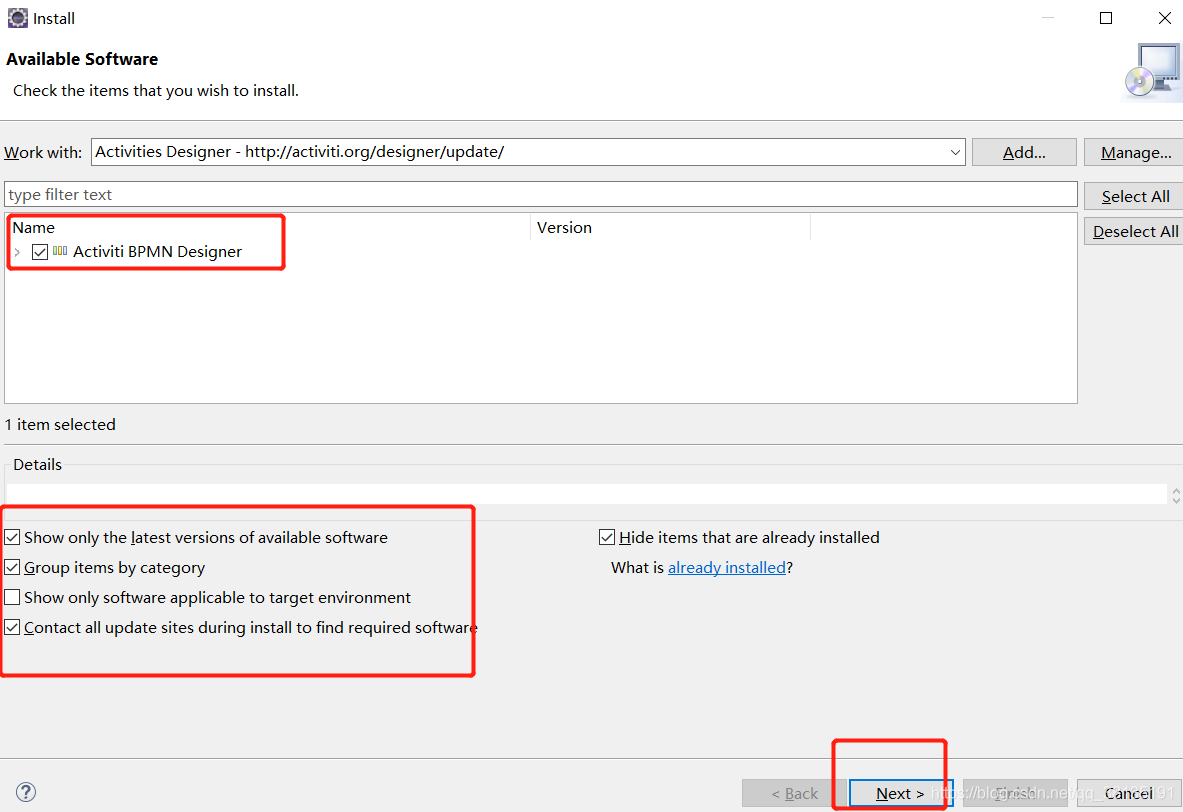Click the Manage... button
Viewport: 1183px width, 812px height.
coord(1135,152)
